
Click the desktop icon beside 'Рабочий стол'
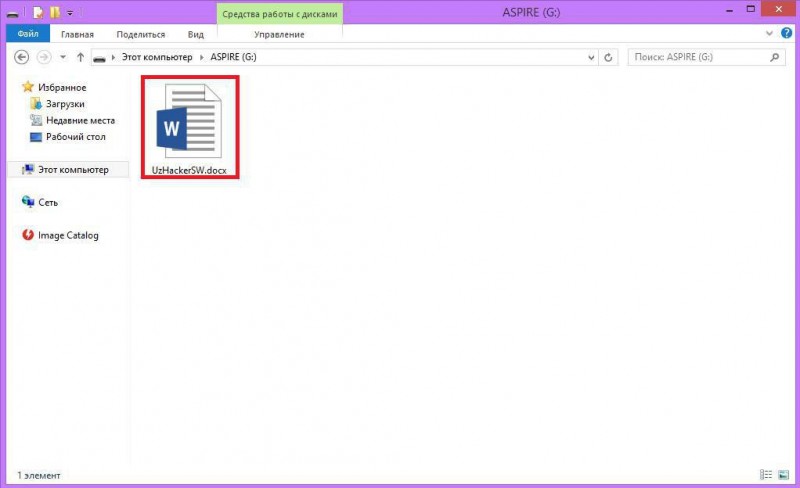tap(36, 137)
